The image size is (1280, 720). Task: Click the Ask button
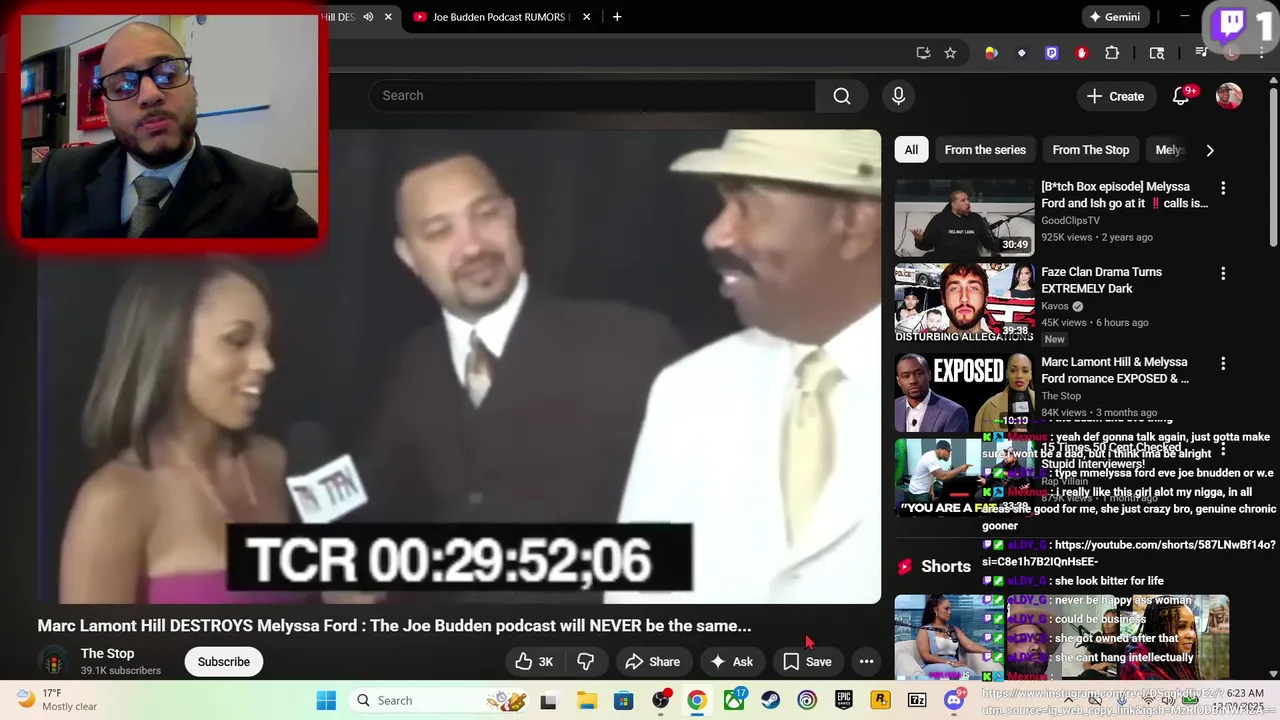point(731,661)
